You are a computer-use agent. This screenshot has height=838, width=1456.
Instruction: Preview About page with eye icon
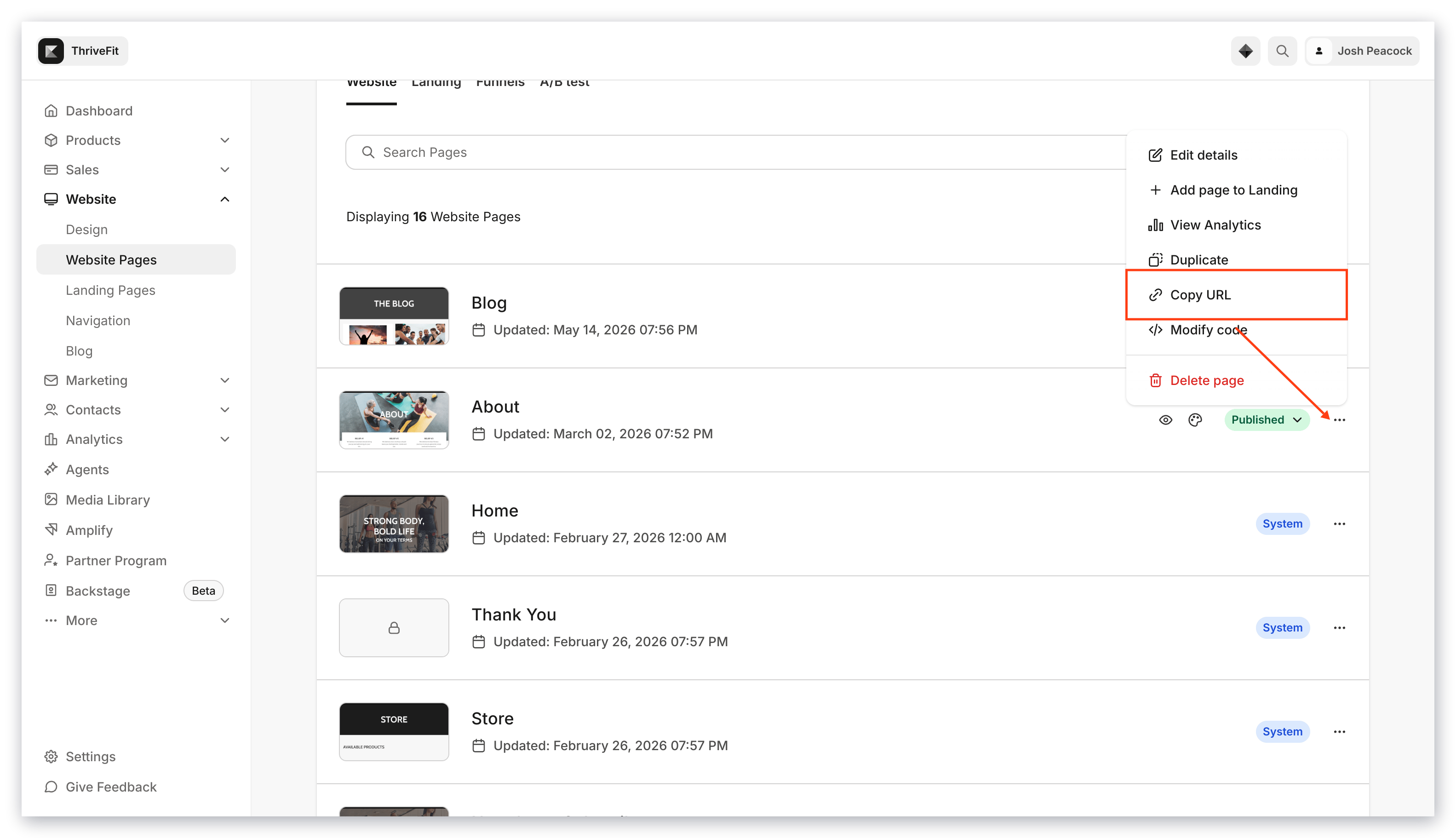1165,419
